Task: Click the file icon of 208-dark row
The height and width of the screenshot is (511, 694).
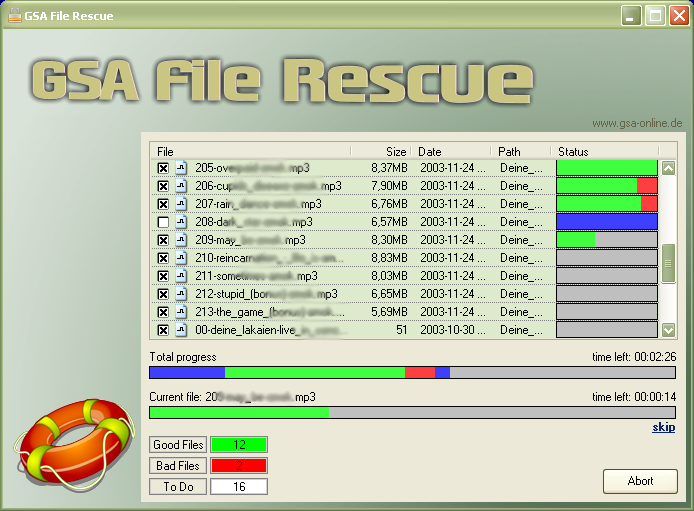Action: (x=181, y=222)
